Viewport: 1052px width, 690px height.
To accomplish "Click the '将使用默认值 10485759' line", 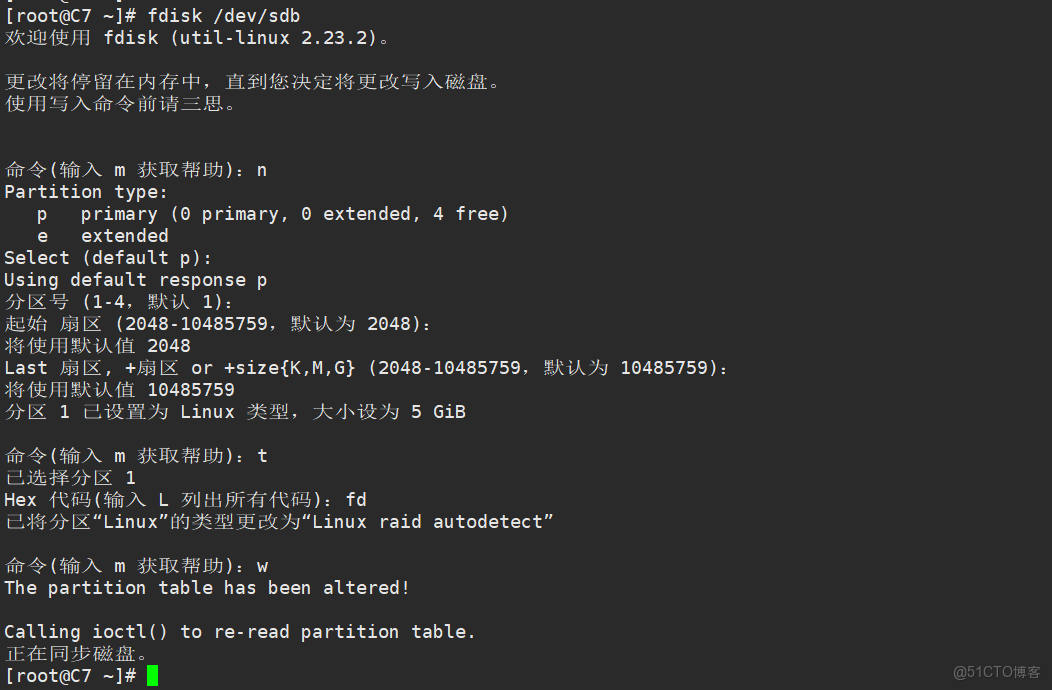I will [119, 390].
